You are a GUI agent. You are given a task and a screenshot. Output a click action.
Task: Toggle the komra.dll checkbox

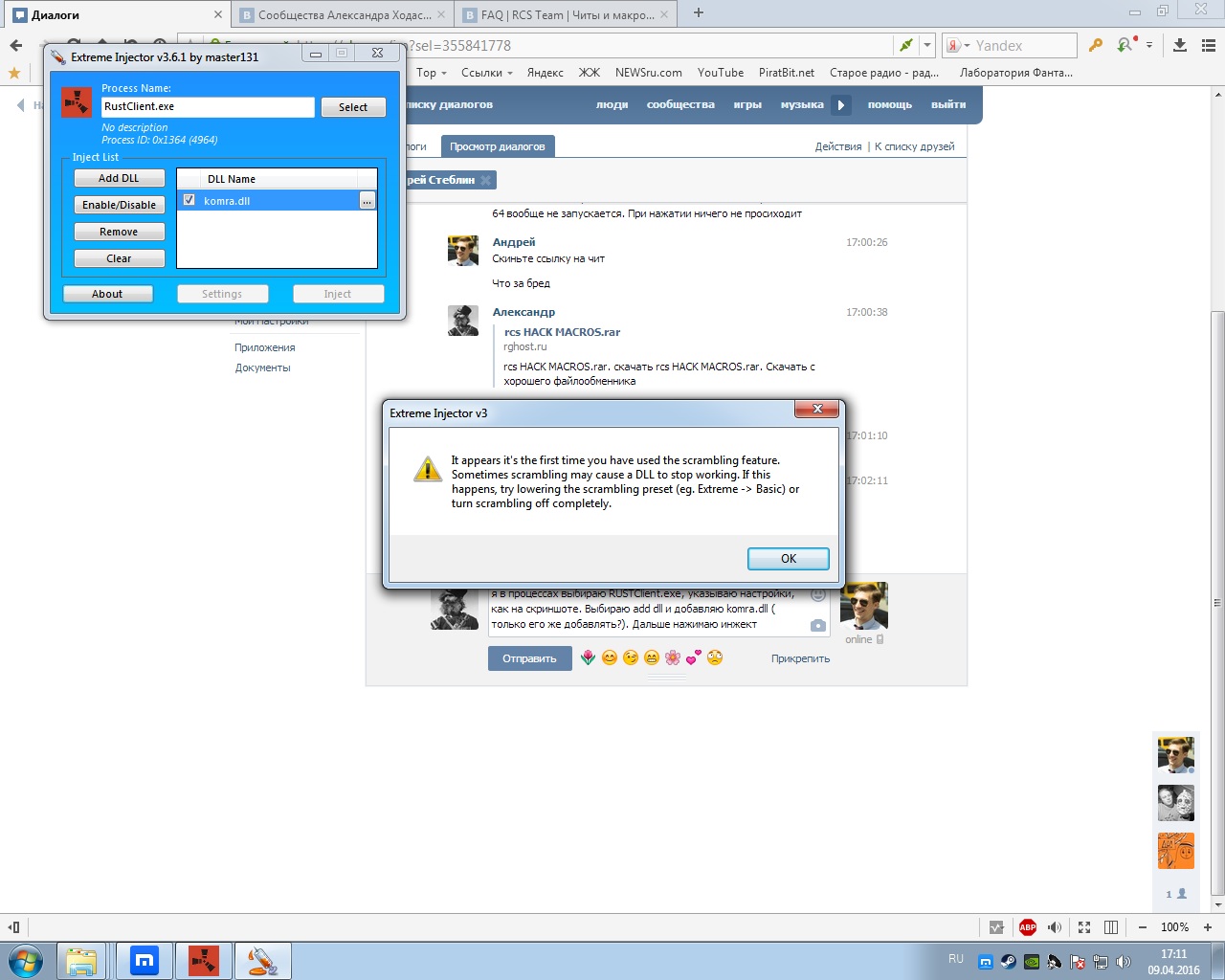tap(189, 200)
